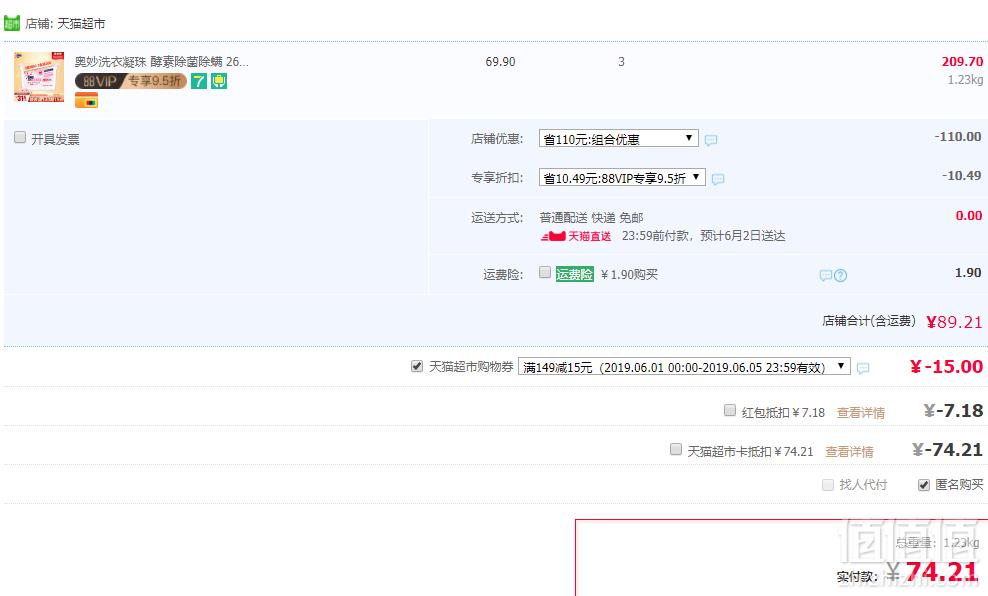Click the unit price 69.90

pyautogui.click(x=500, y=62)
